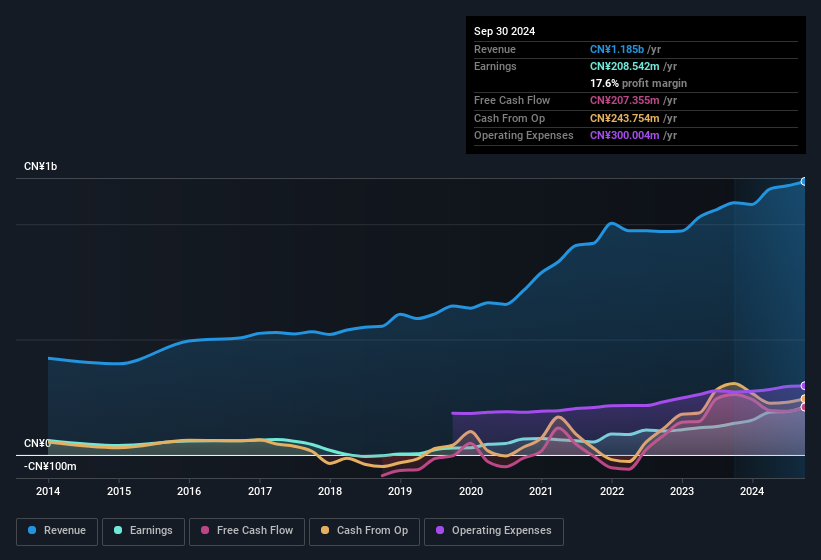Click the Free Cash Flow label in tooltip

[x=512, y=100]
